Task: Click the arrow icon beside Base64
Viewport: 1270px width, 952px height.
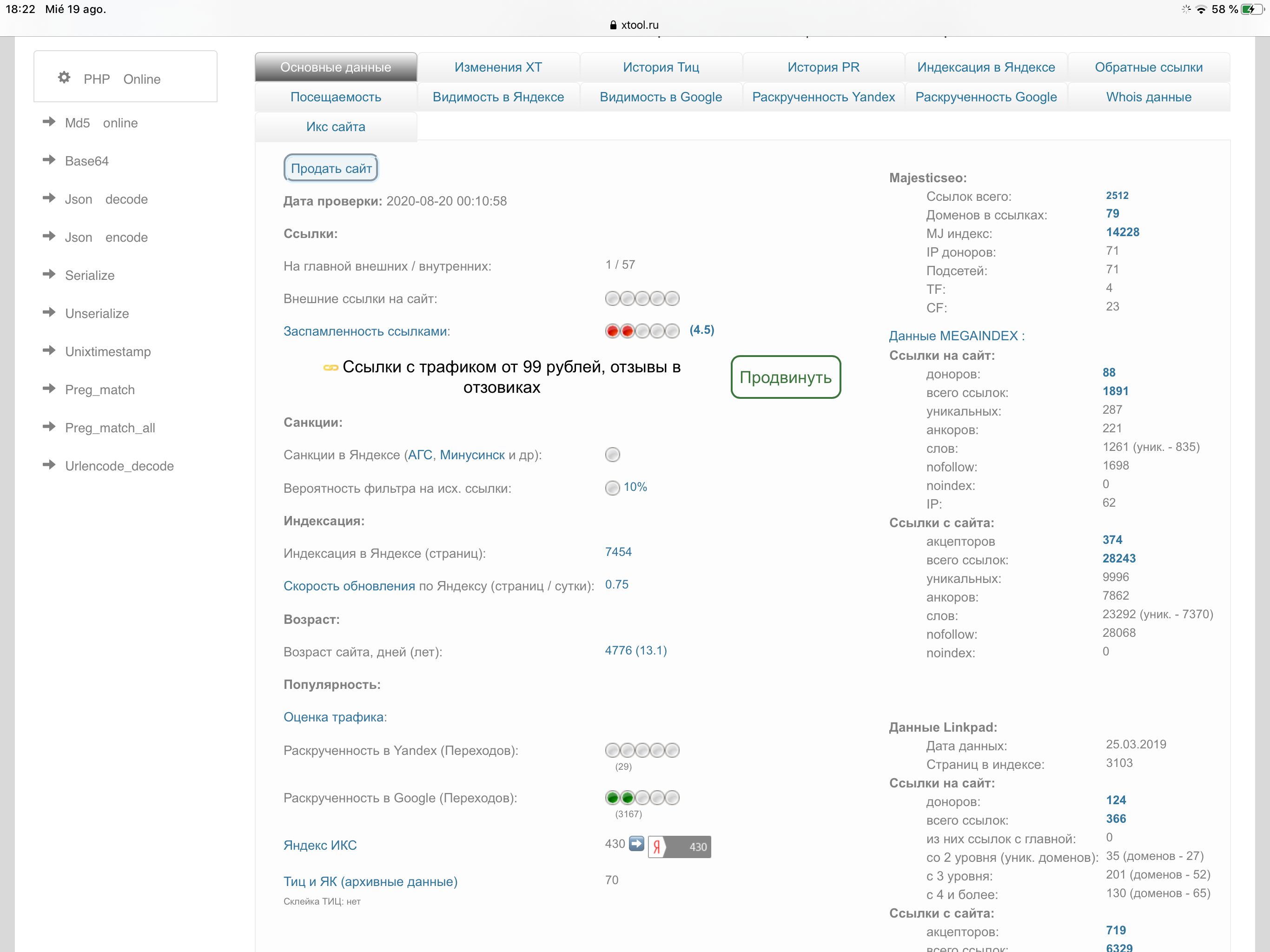Action: click(49, 160)
